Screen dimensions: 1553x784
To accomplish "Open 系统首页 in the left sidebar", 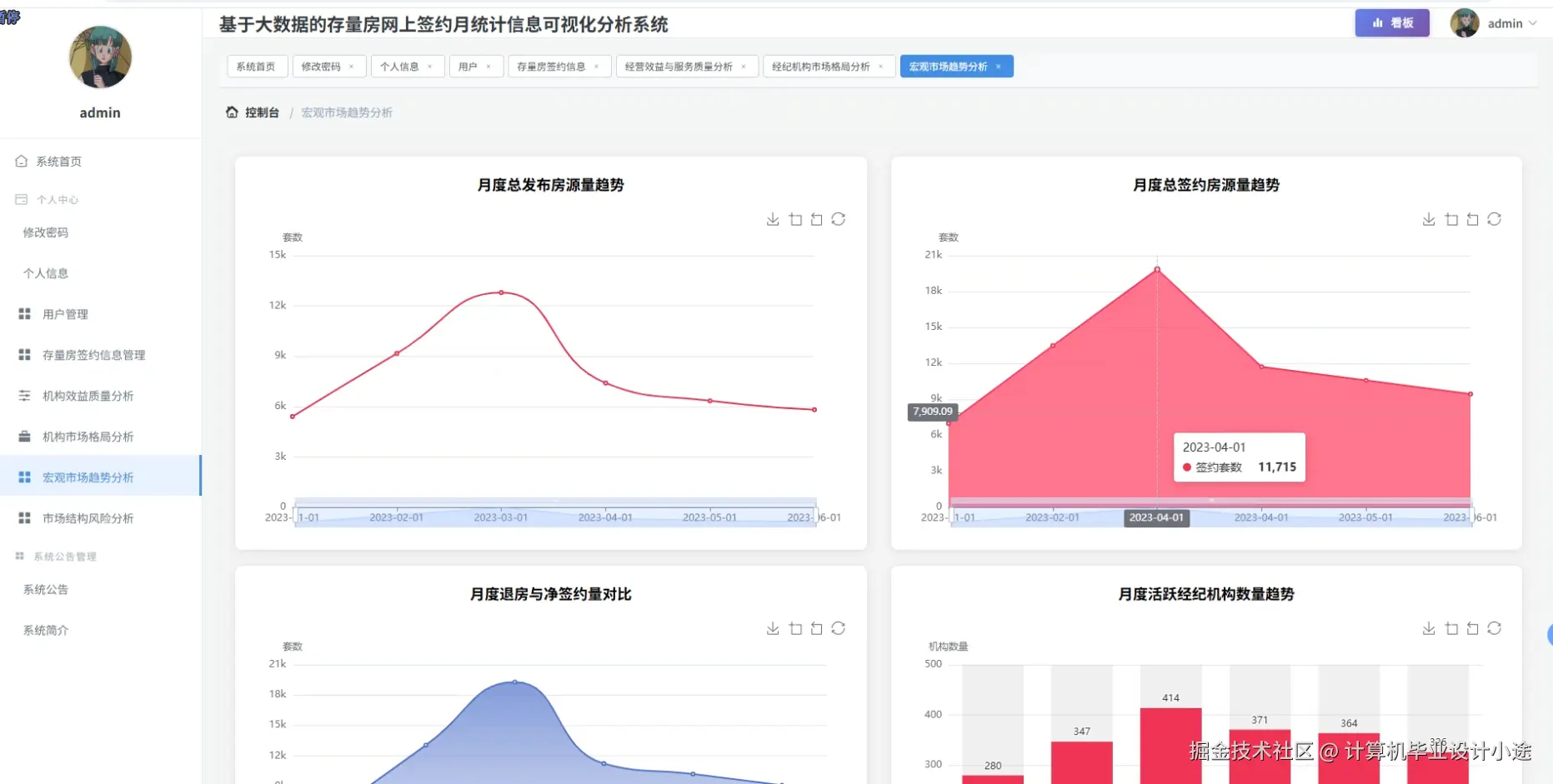I will pyautogui.click(x=100, y=162).
